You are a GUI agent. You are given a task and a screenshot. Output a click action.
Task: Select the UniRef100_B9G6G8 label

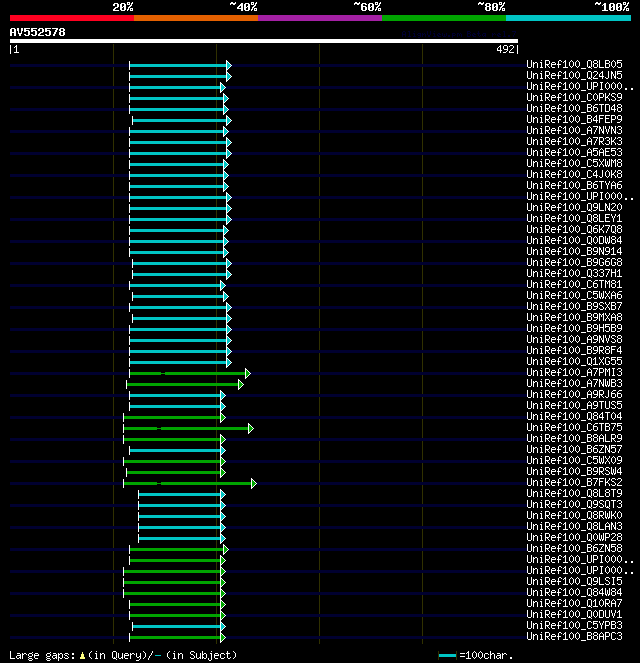tap(574, 262)
